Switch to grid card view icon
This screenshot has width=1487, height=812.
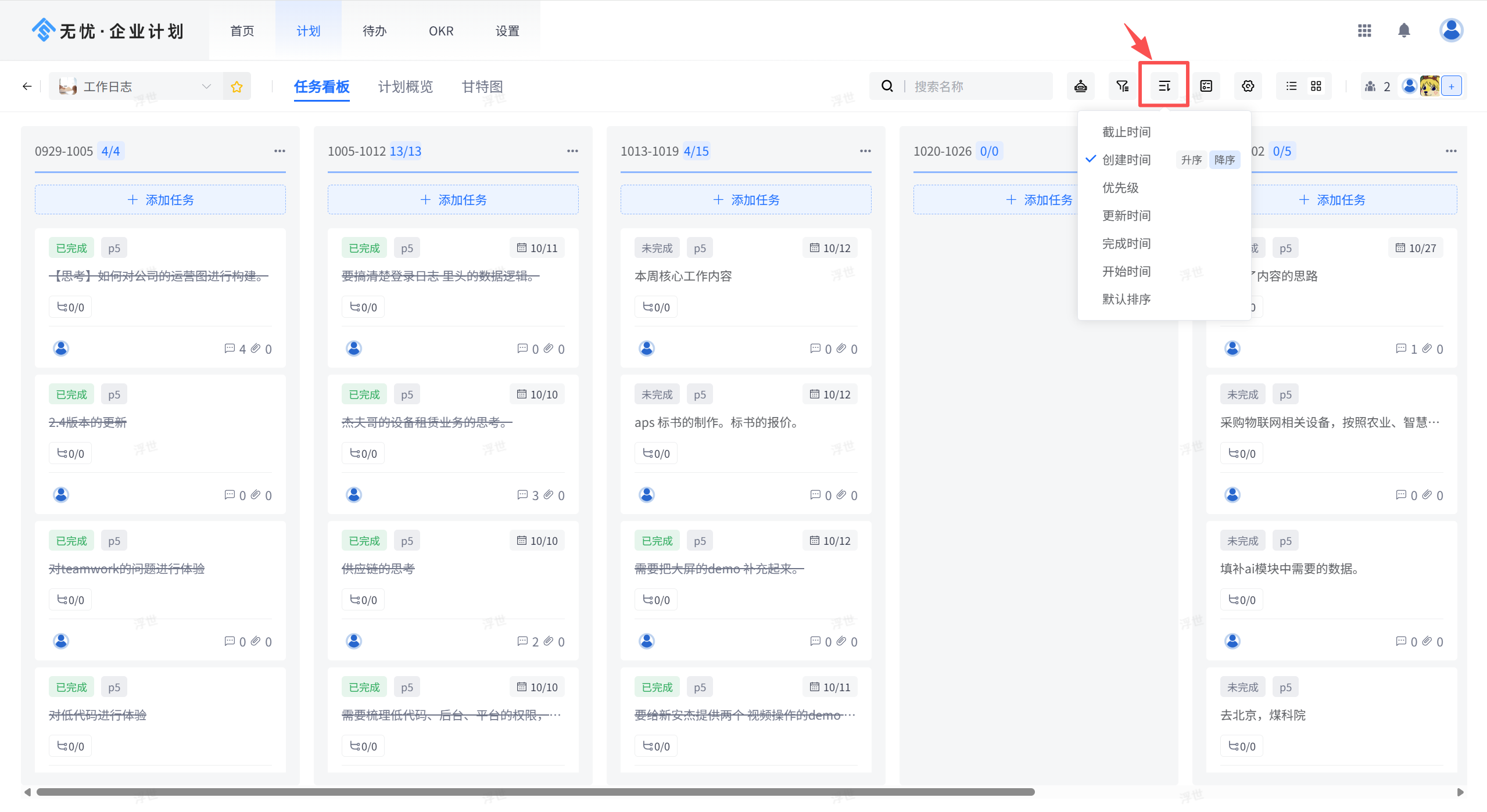tap(1316, 87)
